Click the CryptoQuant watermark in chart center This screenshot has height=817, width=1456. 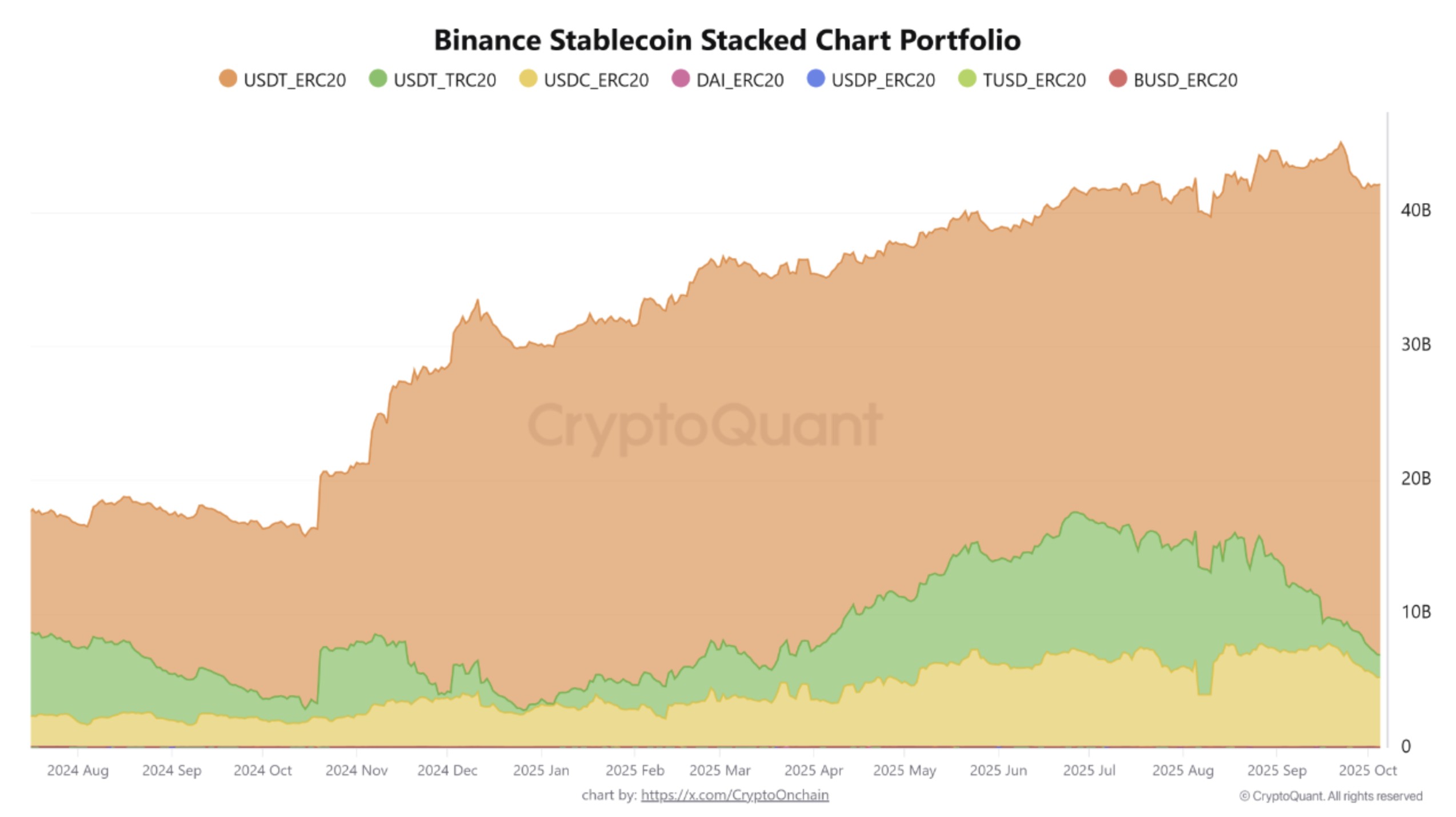click(705, 426)
